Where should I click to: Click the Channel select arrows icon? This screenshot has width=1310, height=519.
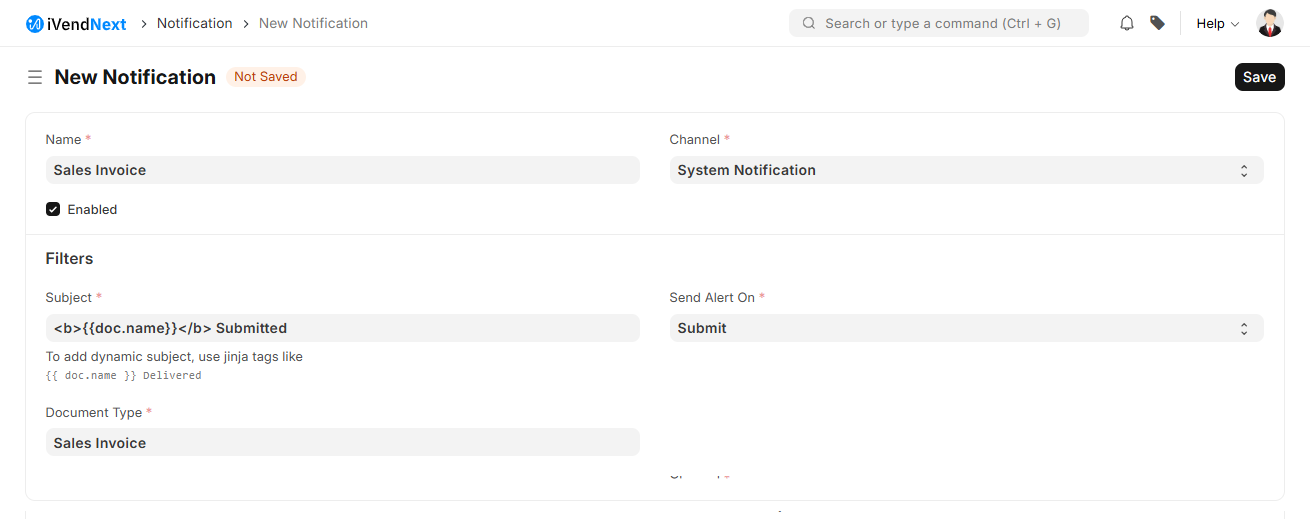(x=1244, y=171)
